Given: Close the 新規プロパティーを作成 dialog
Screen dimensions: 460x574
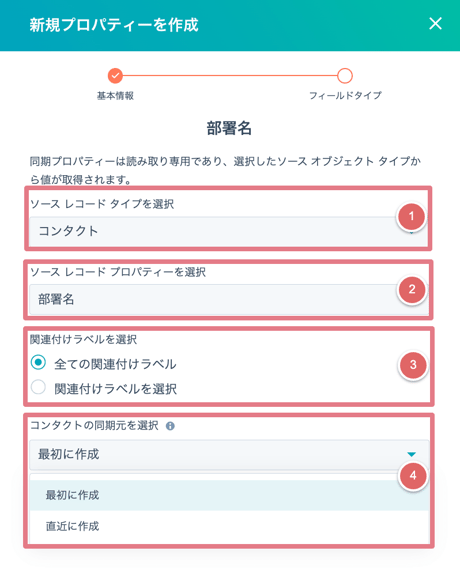Looking at the screenshot, I should point(435,24).
